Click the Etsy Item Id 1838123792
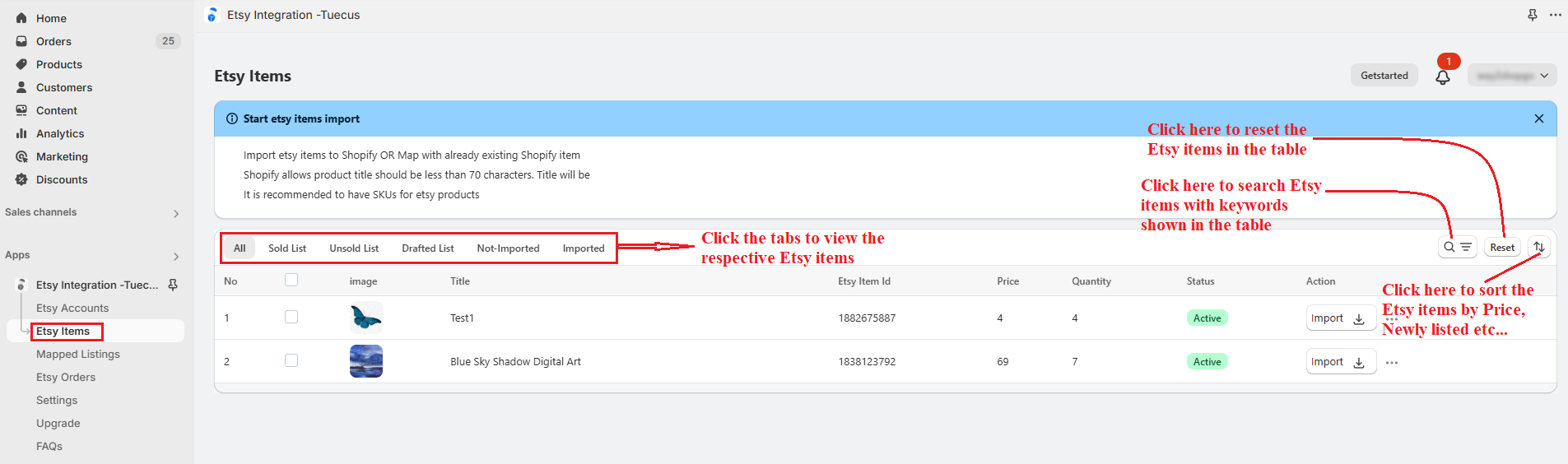 (x=867, y=362)
